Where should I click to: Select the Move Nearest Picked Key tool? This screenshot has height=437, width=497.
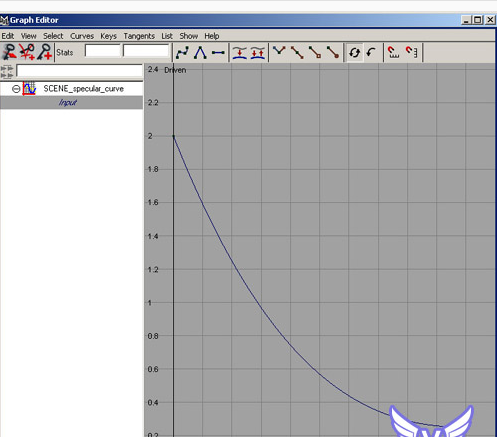coord(9,52)
